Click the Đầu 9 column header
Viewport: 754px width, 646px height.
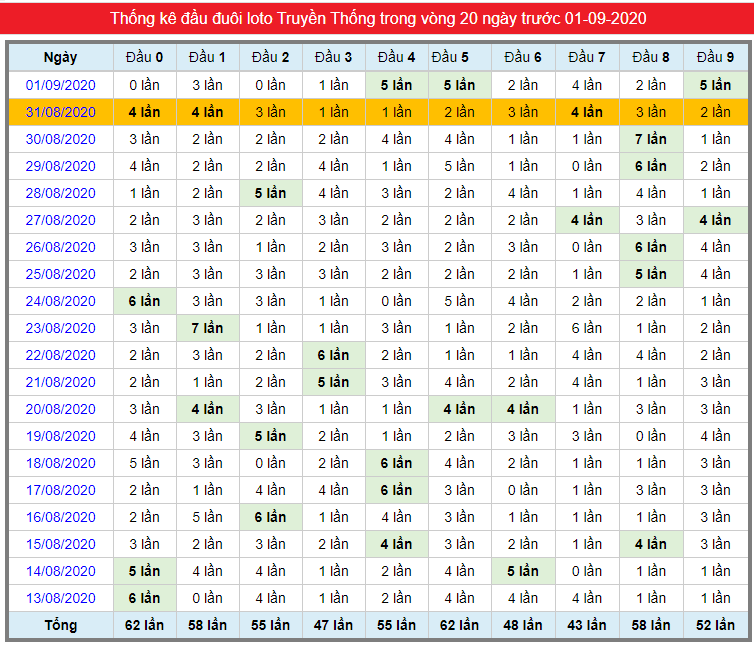tap(716, 57)
